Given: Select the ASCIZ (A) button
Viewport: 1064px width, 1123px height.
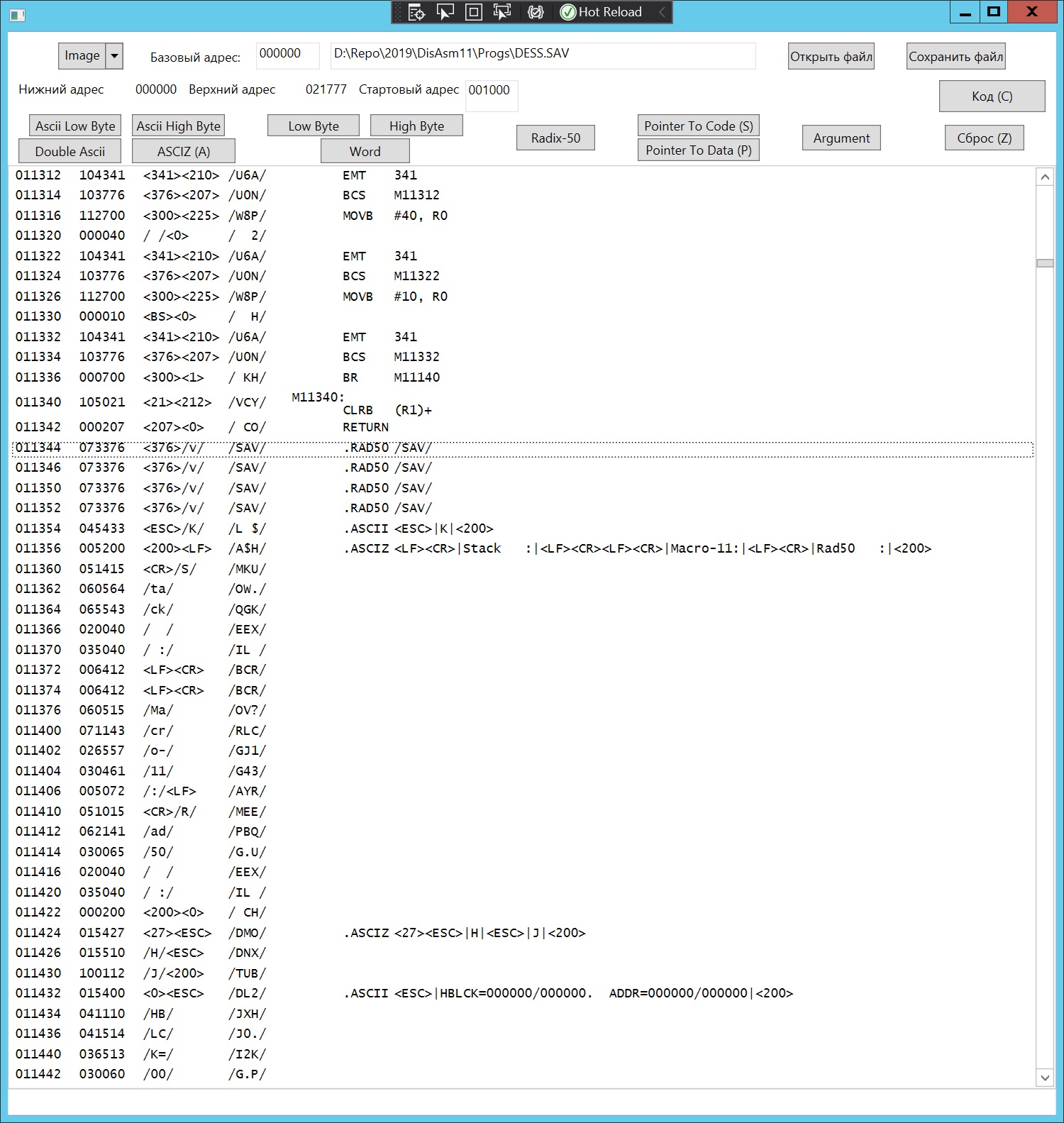Looking at the screenshot, I should 184,151.
